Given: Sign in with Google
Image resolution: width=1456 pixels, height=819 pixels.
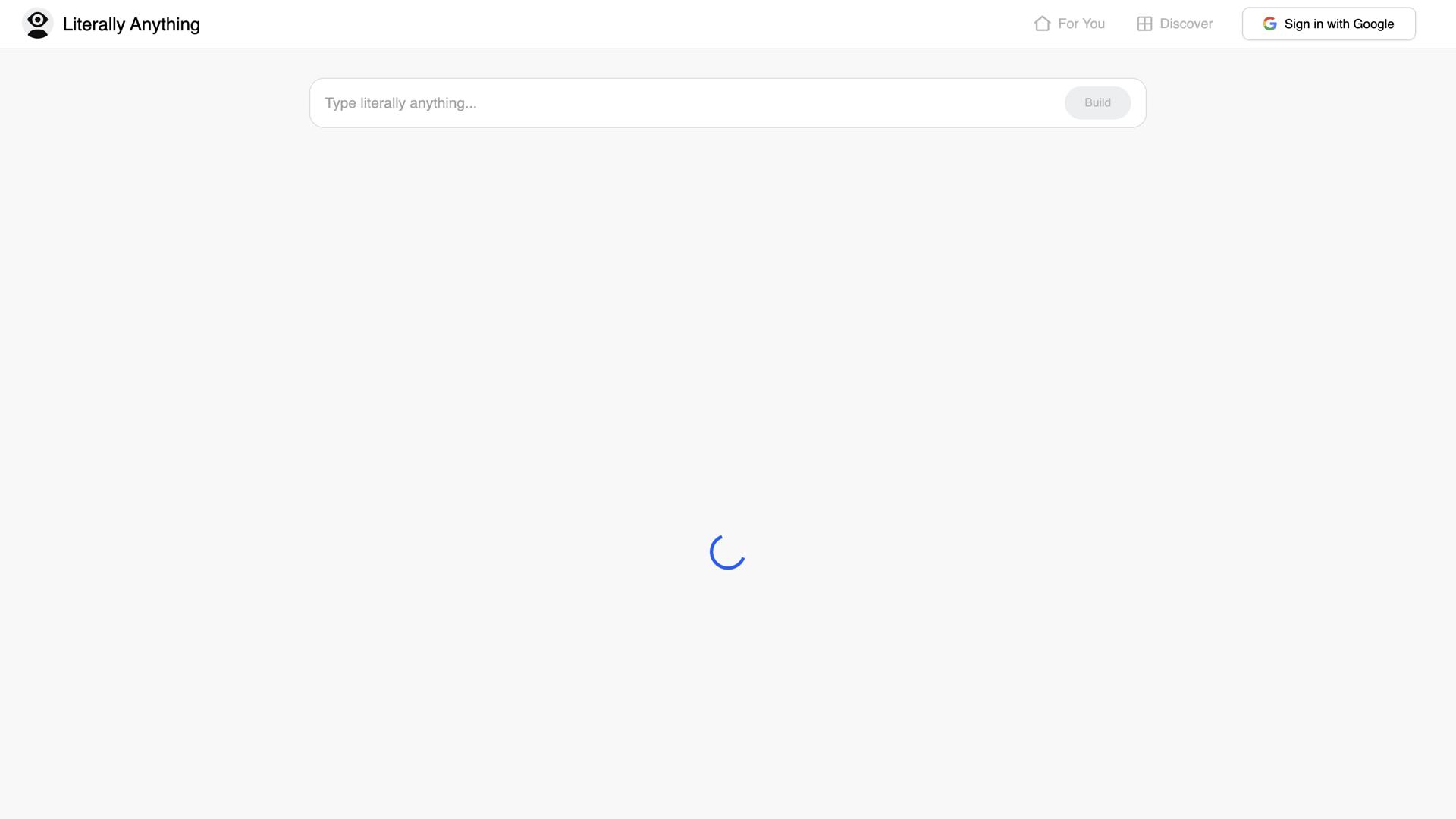Looking at the screenshot, I should tap(1329, 24).
